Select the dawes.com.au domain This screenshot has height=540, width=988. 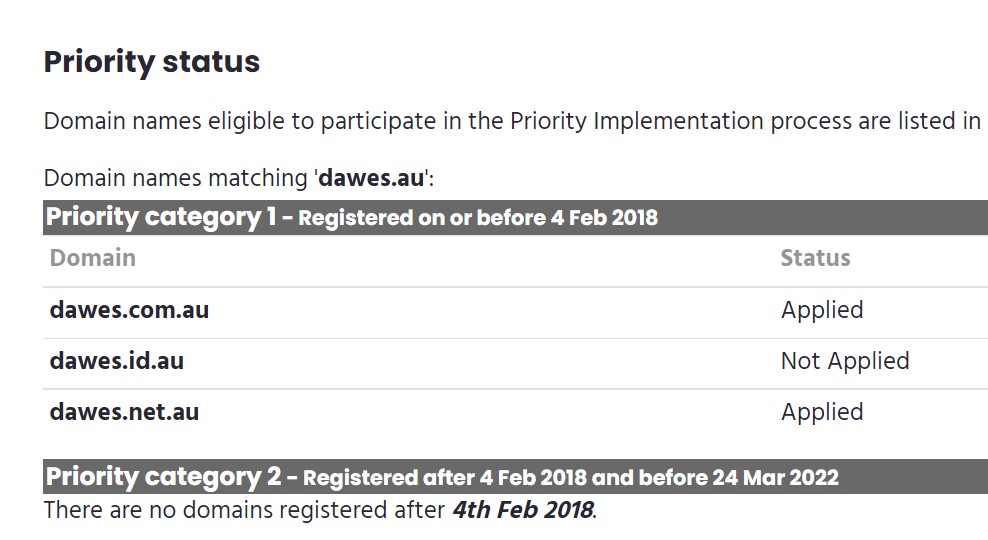[129, 310]
